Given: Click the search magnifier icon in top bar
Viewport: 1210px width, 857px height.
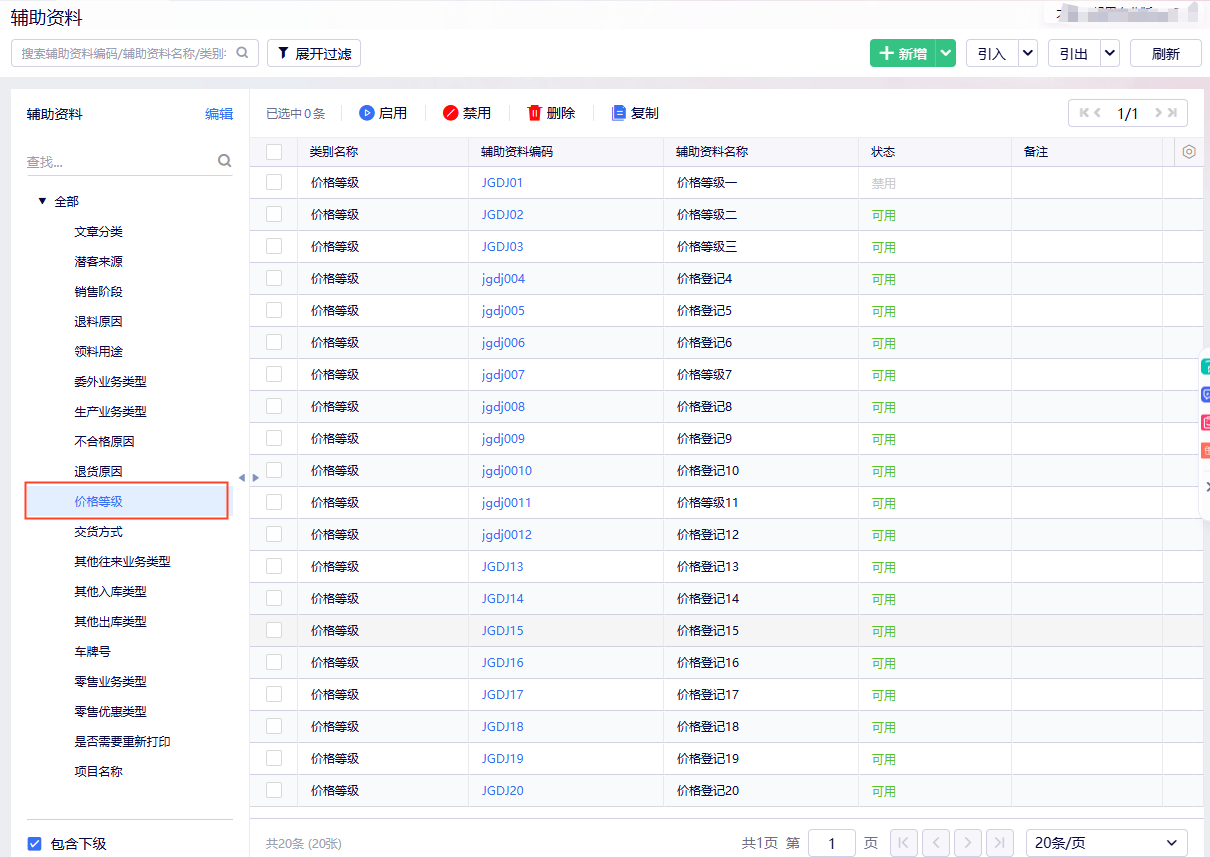Looking at the screenshot, I should pos(242,53).
